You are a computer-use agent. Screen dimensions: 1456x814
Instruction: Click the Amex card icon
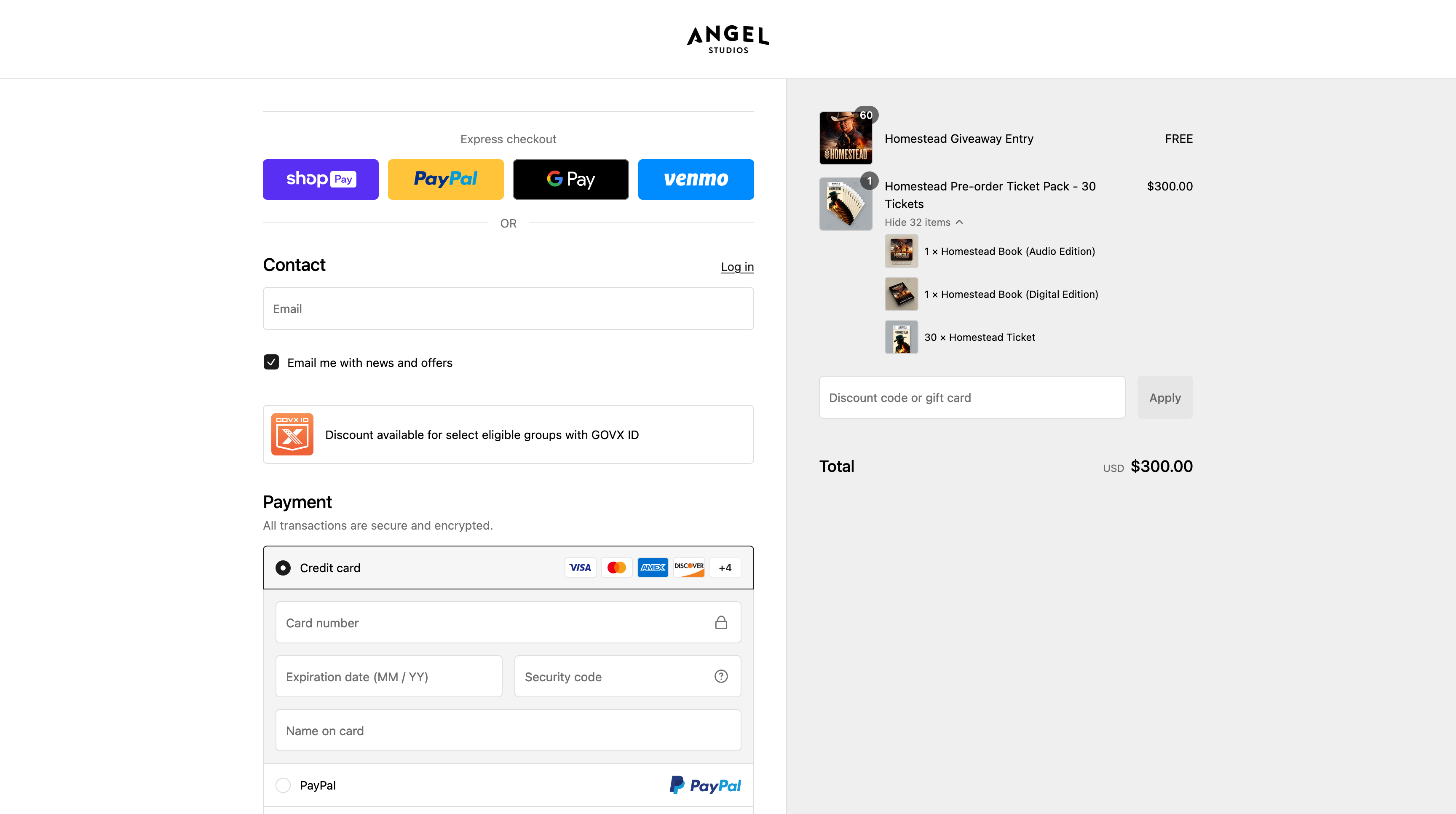pos(653,568)
